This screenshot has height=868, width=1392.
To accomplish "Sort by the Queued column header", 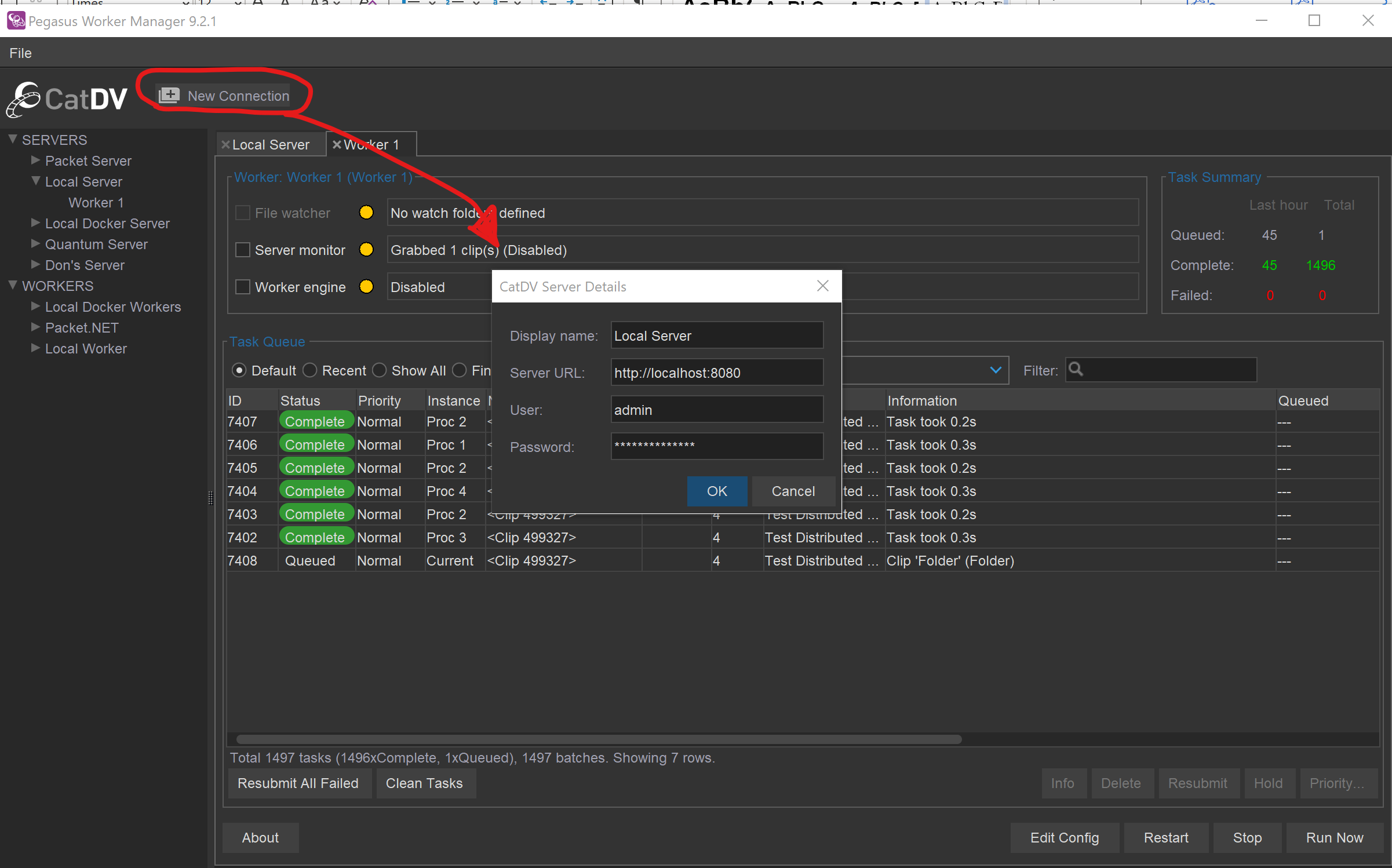I will (1327, 400).
